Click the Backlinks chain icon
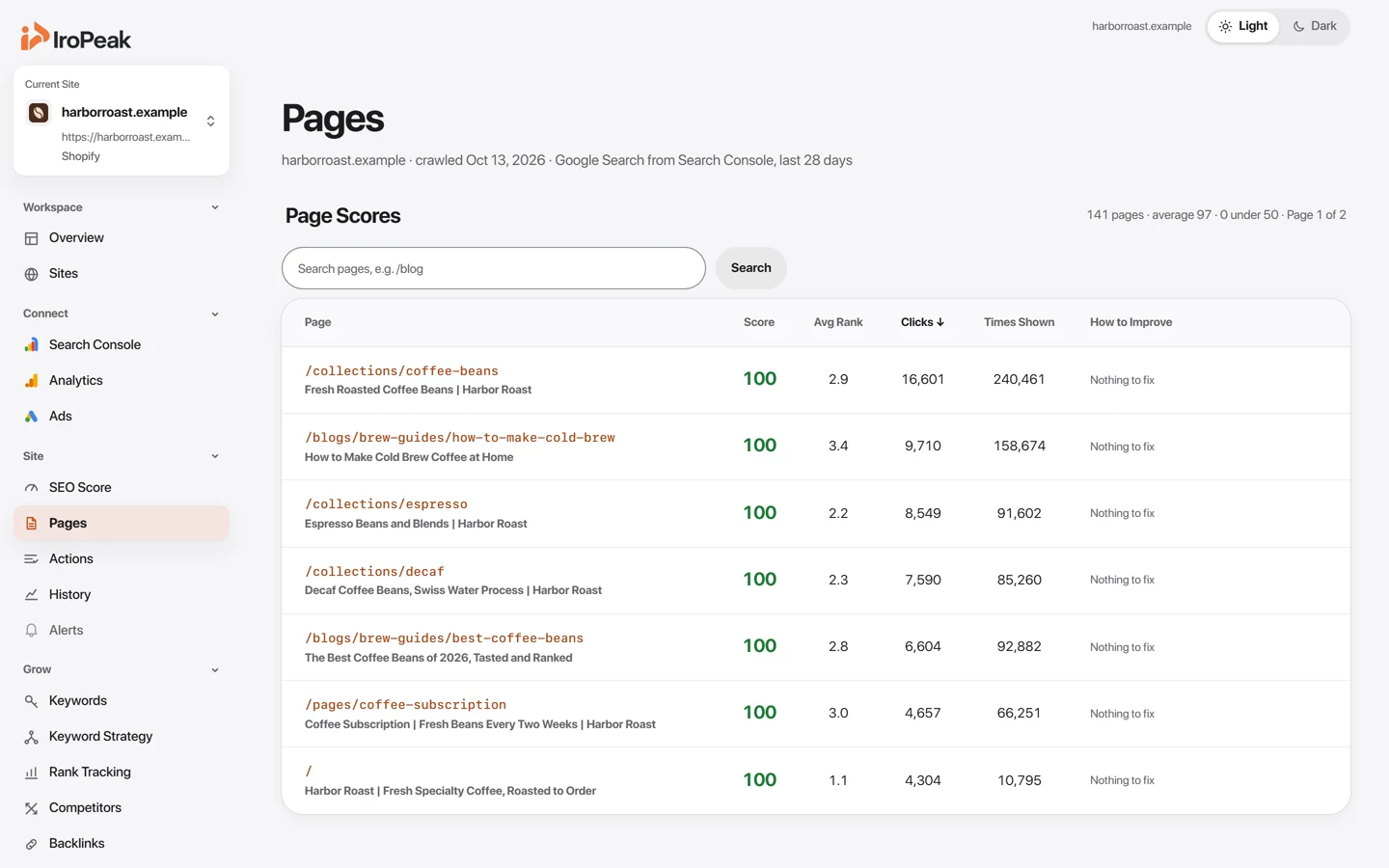The image size is (1389, 868). 31,844
